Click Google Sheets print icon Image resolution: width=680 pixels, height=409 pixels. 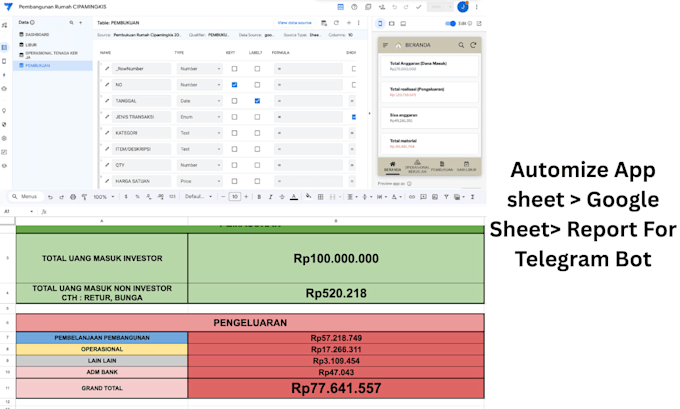click(73, 197)
